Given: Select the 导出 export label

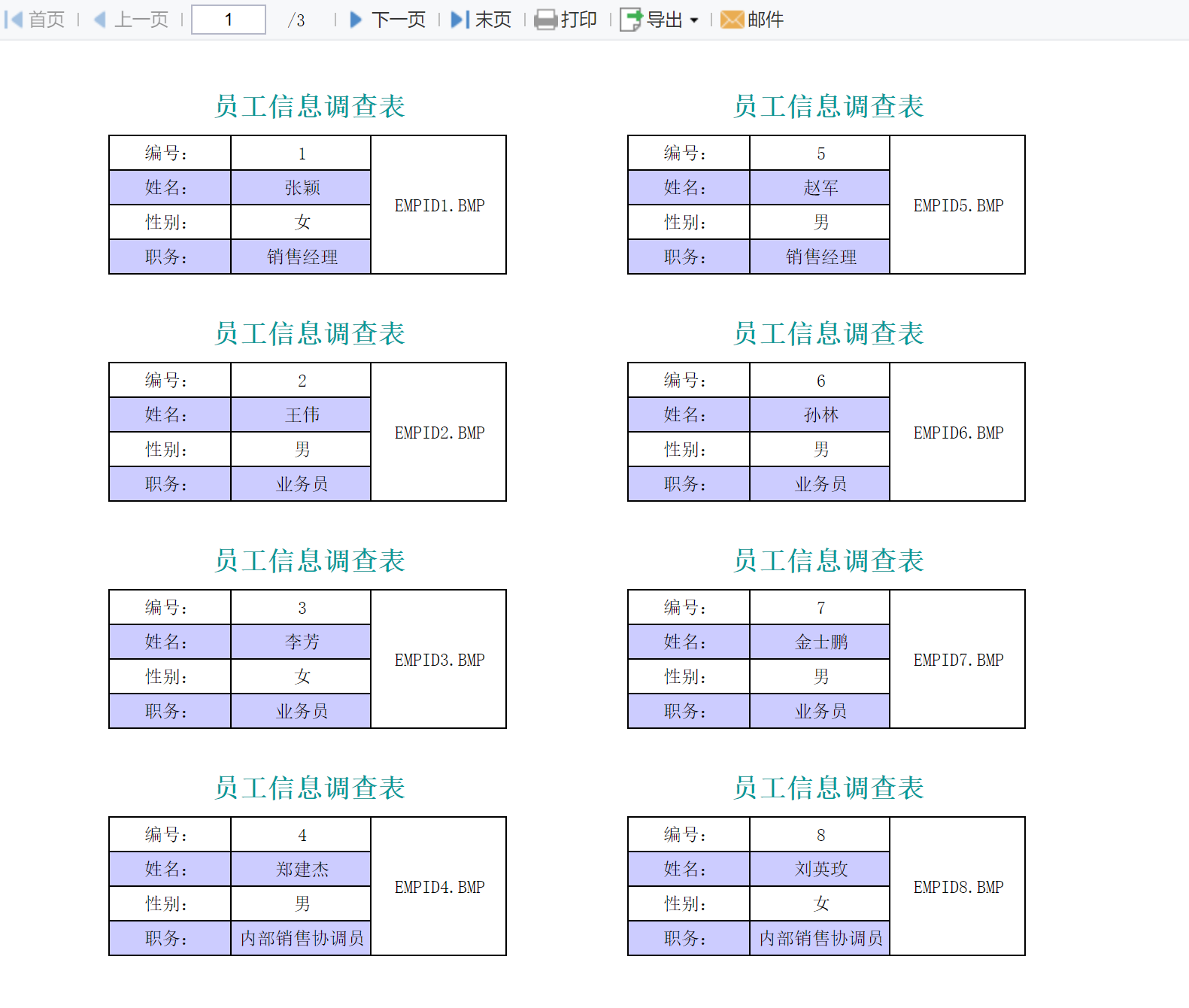Looking at the screenshot, I should coord(665,20).
